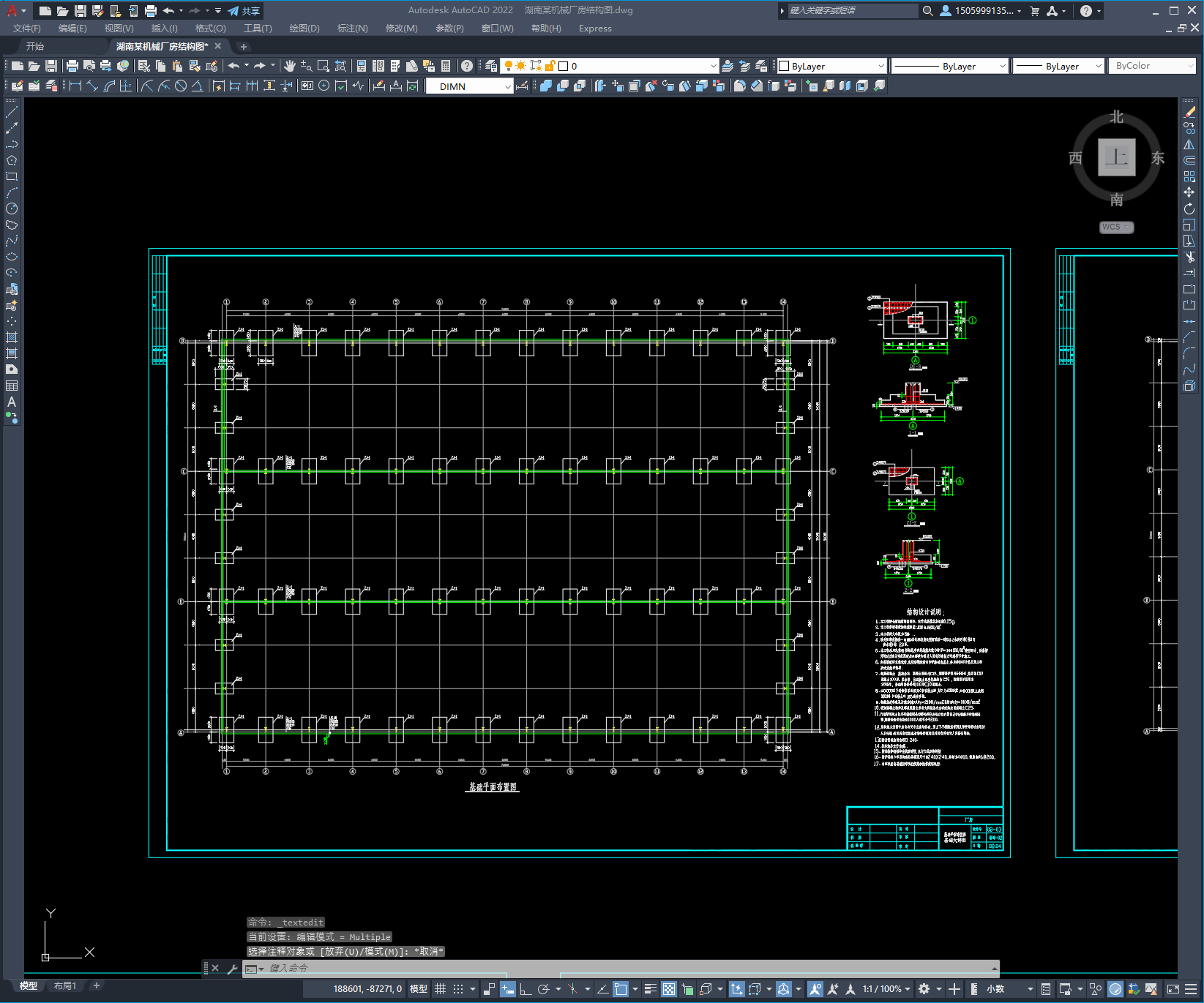
Task: Click the 共享 share button
Action: pos(244,11)
